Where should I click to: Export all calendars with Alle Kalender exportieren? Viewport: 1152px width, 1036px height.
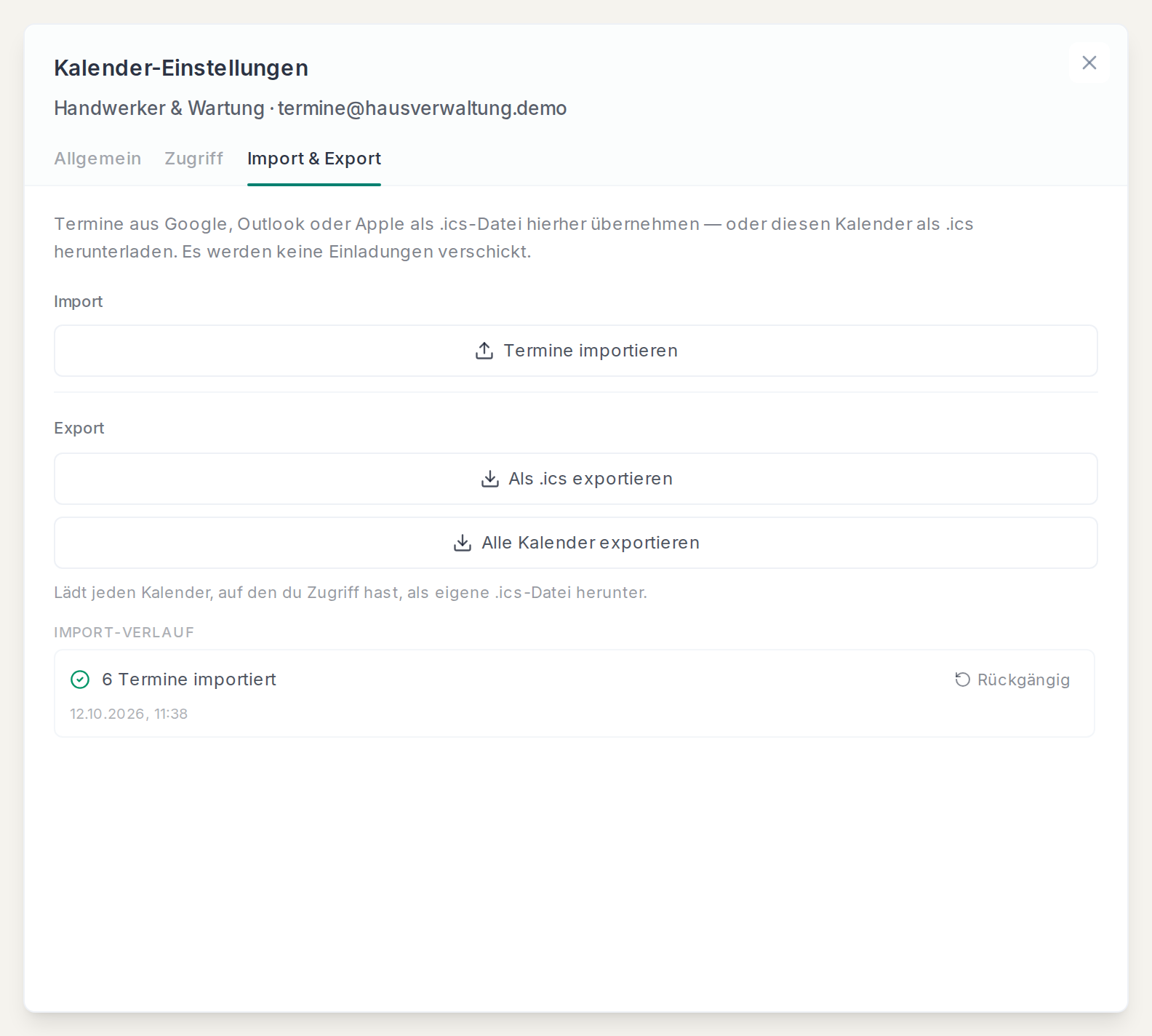[576, 543]
